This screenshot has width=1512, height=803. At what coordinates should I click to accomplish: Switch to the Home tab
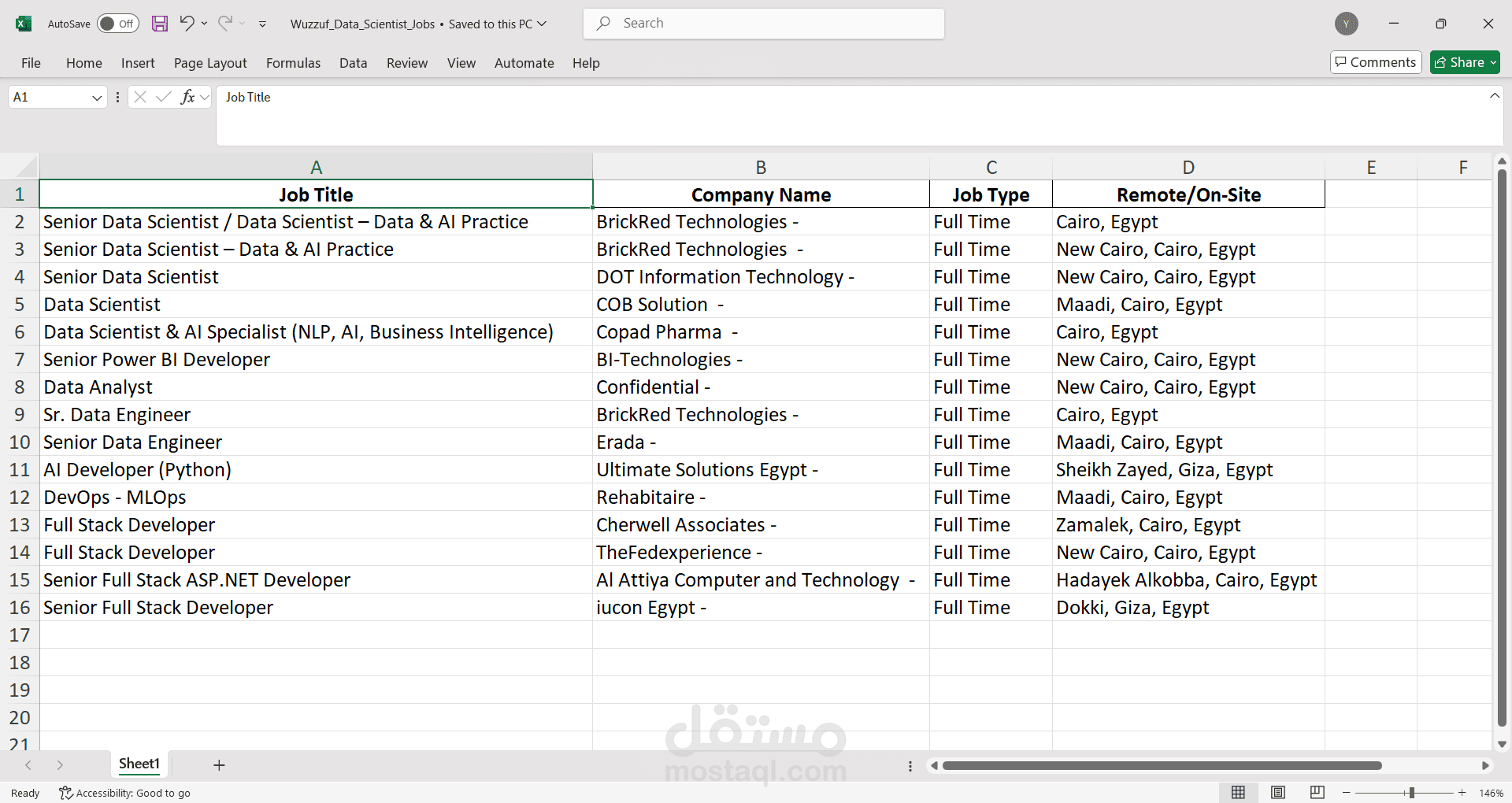pos(84,63)
